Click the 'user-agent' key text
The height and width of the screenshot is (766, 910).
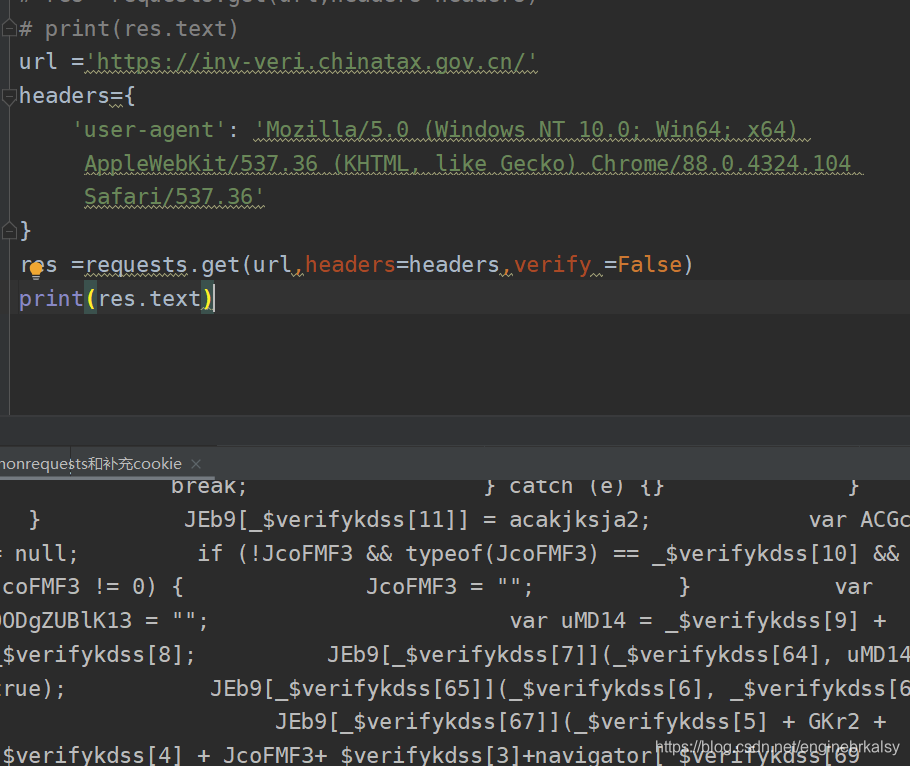(149, 129)
